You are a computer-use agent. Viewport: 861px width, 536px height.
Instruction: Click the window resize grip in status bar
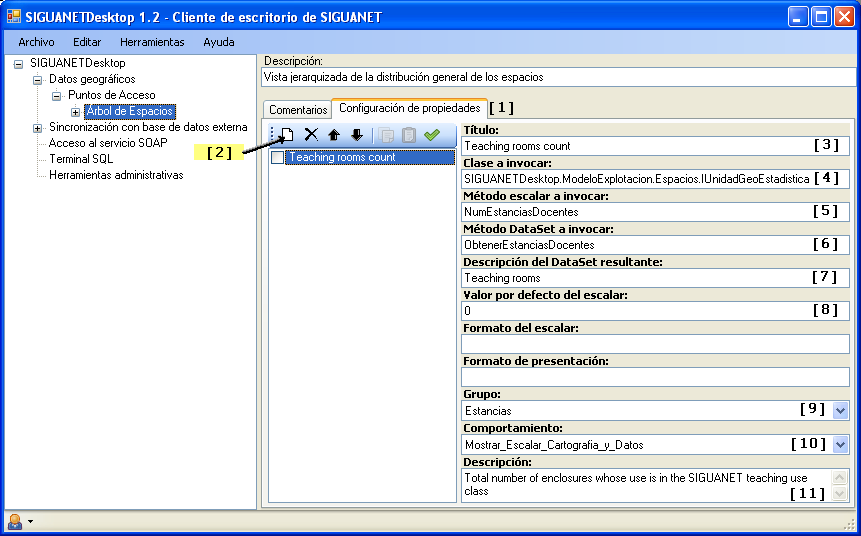coord(849,523)
